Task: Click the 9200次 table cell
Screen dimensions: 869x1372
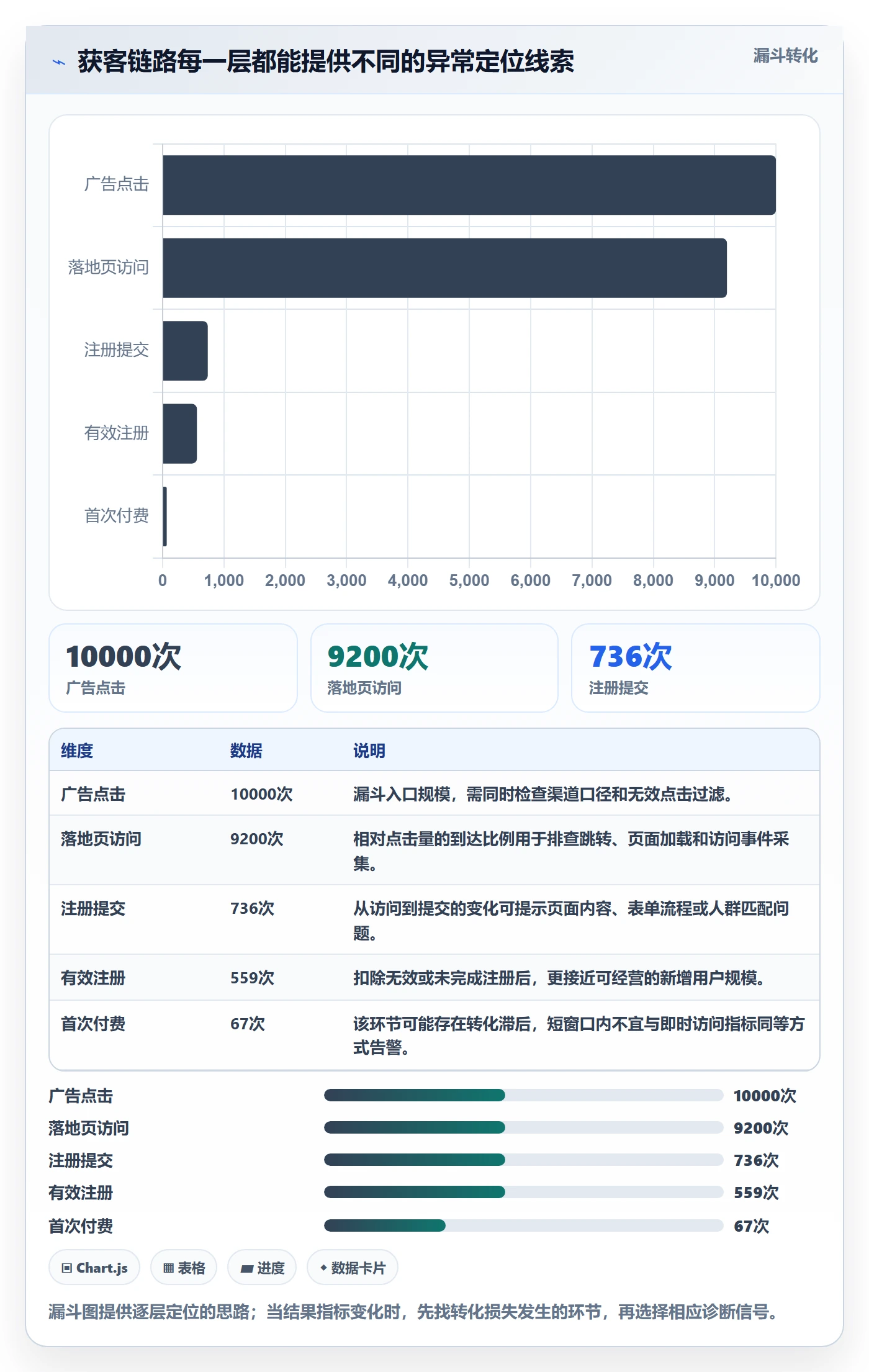Action: click(257, 839)
